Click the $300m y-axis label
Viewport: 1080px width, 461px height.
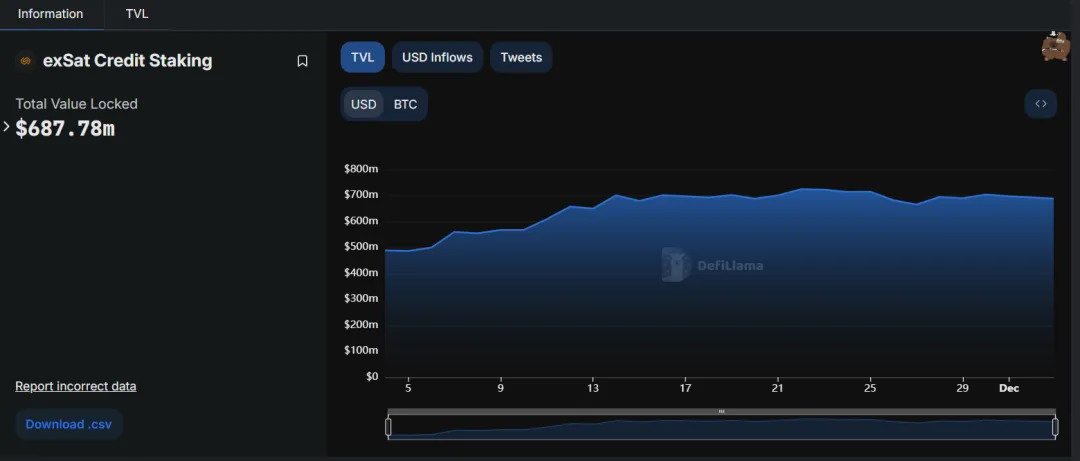[361, 298]
